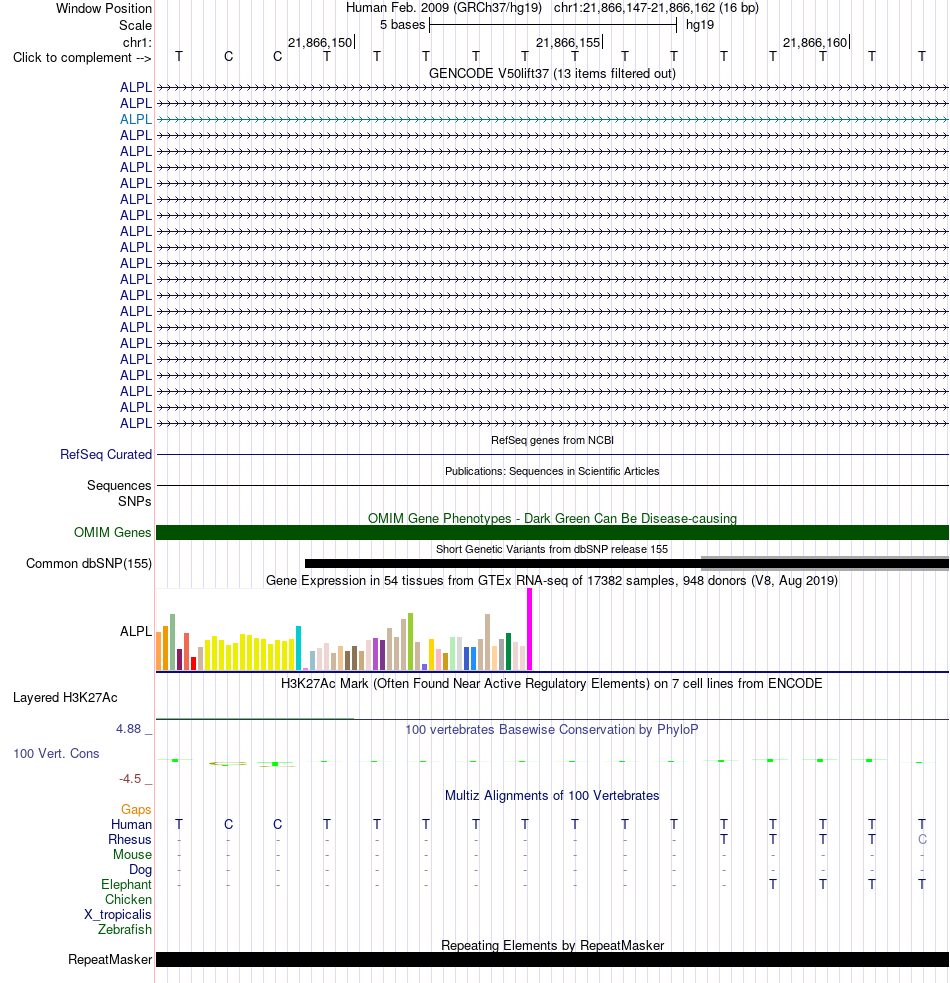
Task: Open the 100 vertebrates PhyloP conservation title
Action: (x=552, y=730)
